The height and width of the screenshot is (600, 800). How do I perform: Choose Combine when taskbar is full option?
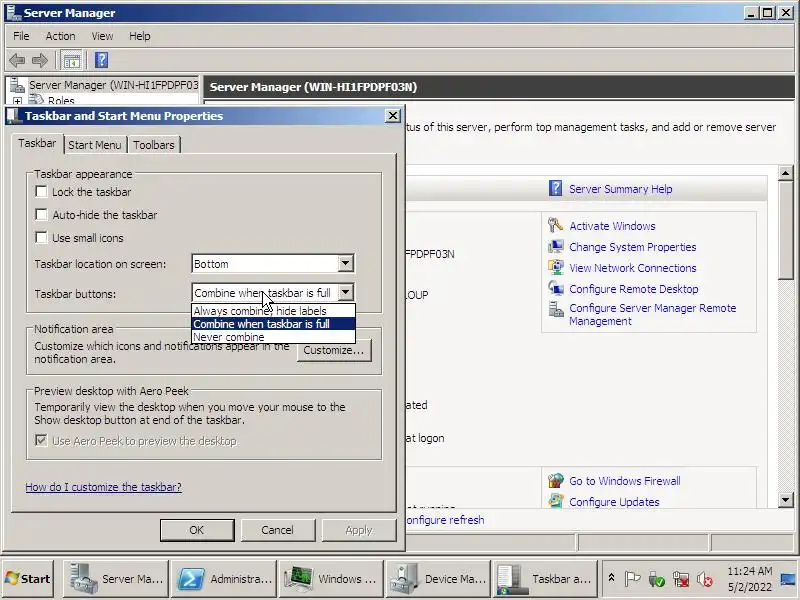tap(273, 324)
